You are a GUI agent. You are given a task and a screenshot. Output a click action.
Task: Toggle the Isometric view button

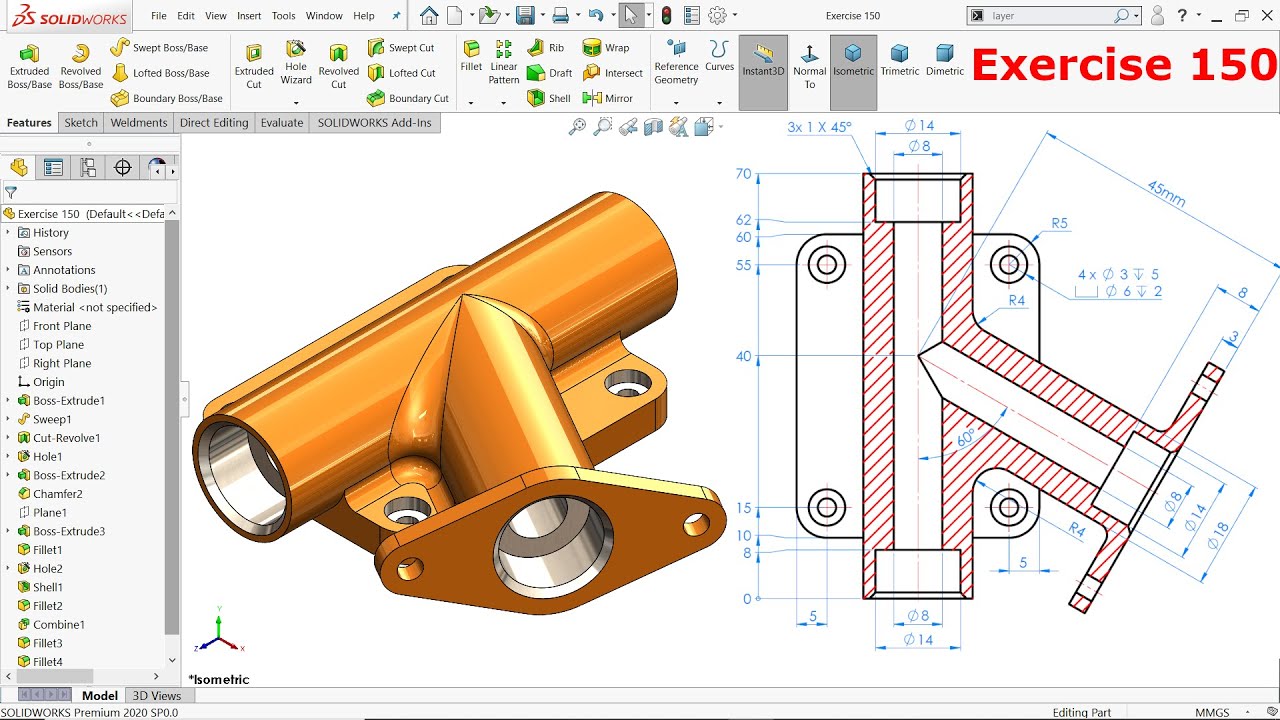pyautogui.click(x=853, y=72)
